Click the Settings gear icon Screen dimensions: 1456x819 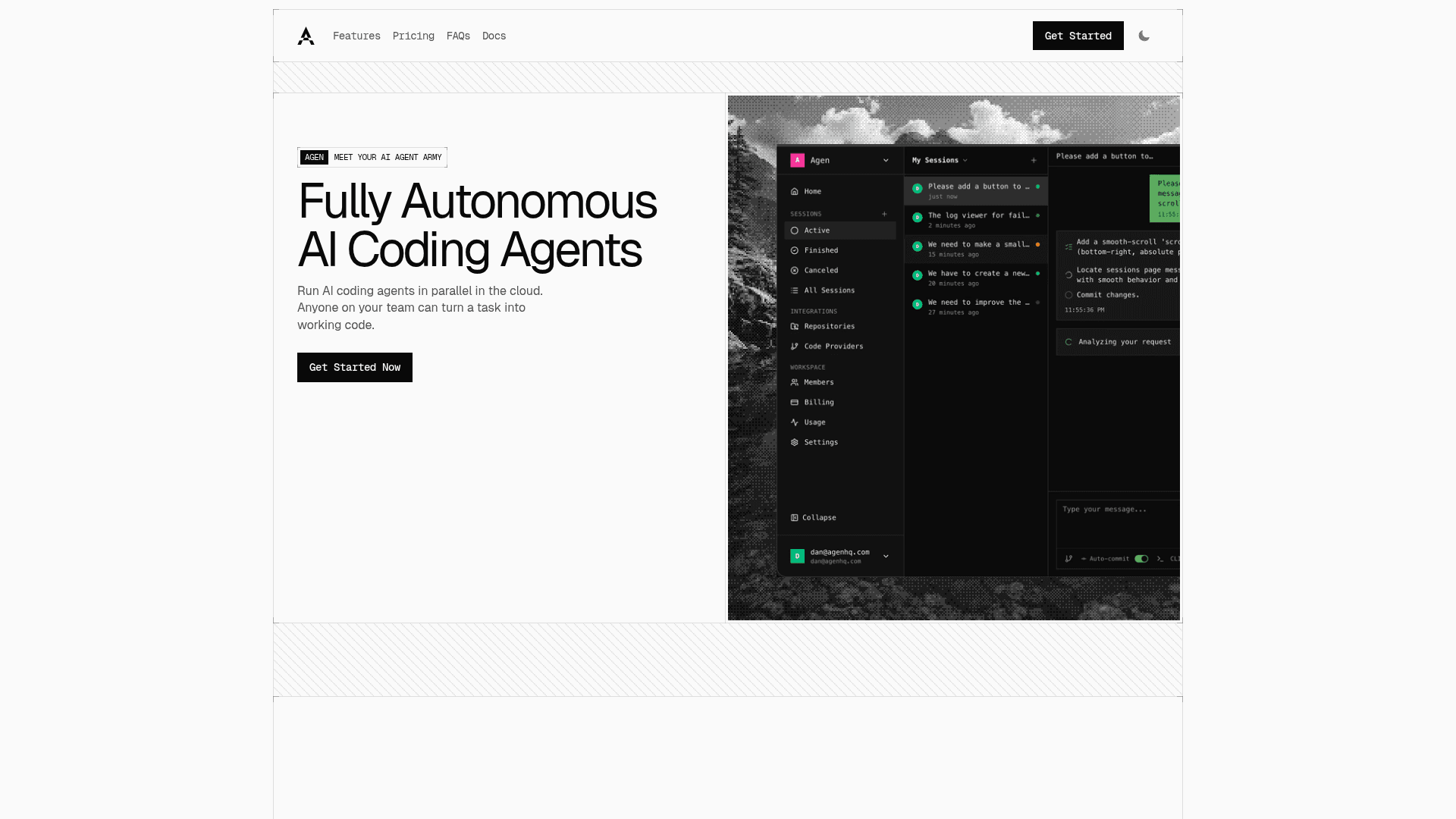794,443
